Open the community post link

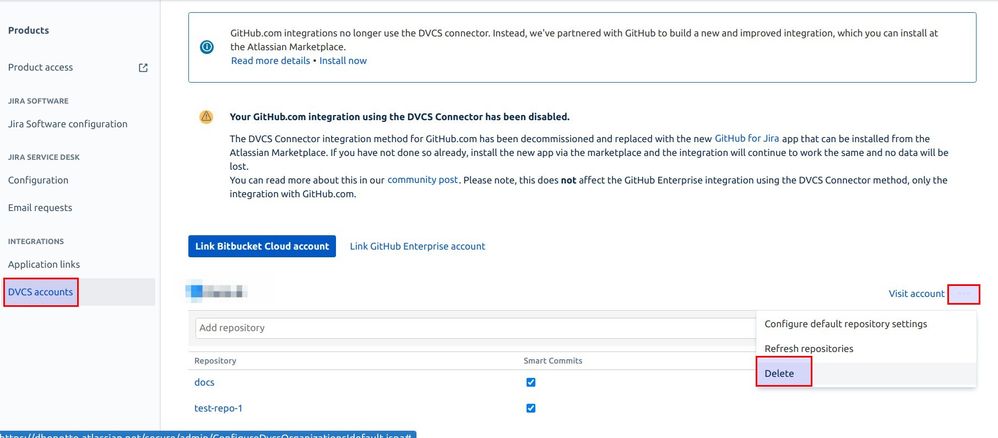coord(423,180)
